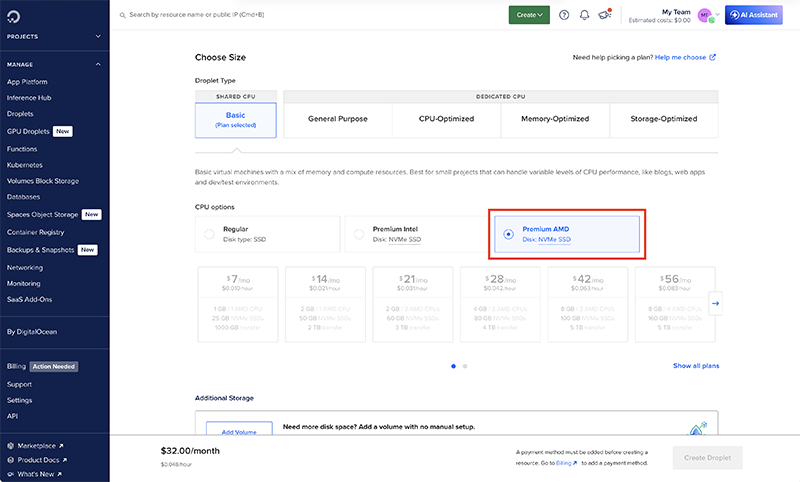The height and width of the screenshot is (482, 800).
Task: Click the next plans arrow icon
Action: [714, 303]
